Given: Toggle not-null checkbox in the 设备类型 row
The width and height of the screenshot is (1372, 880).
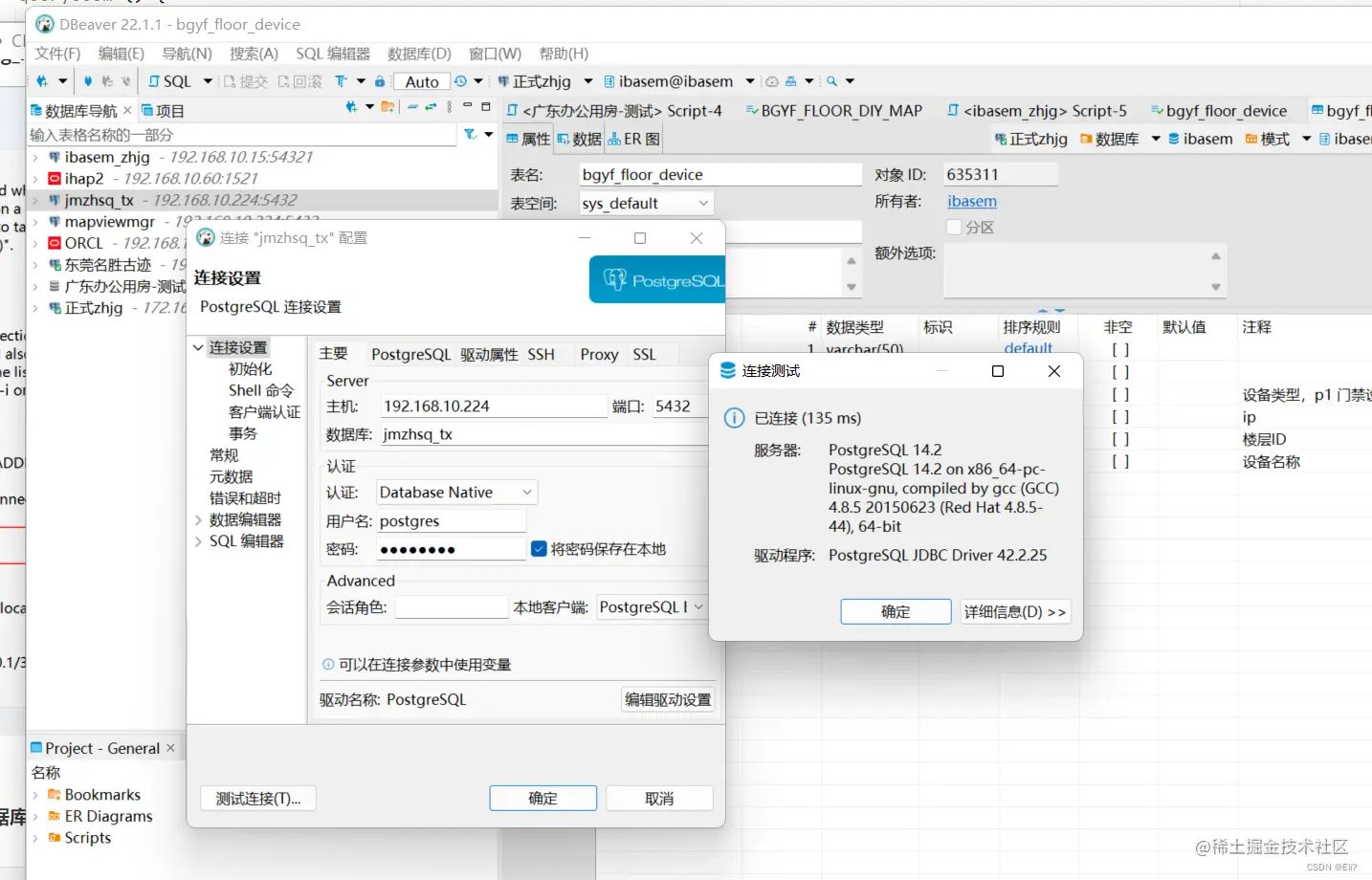Looking at the screenshot, I should [1120, 394].
